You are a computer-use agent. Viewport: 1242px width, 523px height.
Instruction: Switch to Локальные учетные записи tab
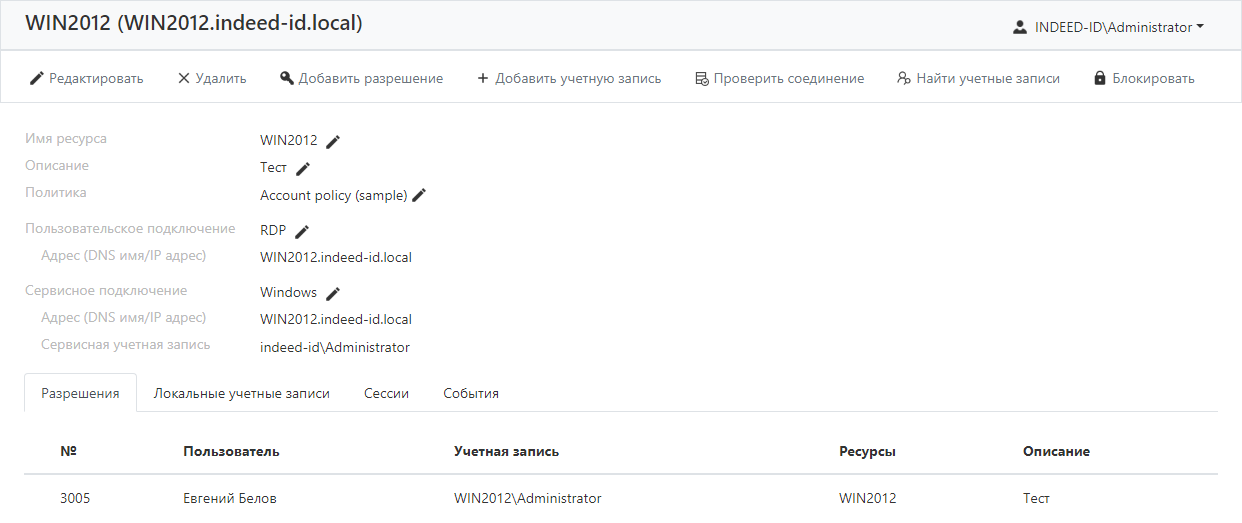coord(241,393)
